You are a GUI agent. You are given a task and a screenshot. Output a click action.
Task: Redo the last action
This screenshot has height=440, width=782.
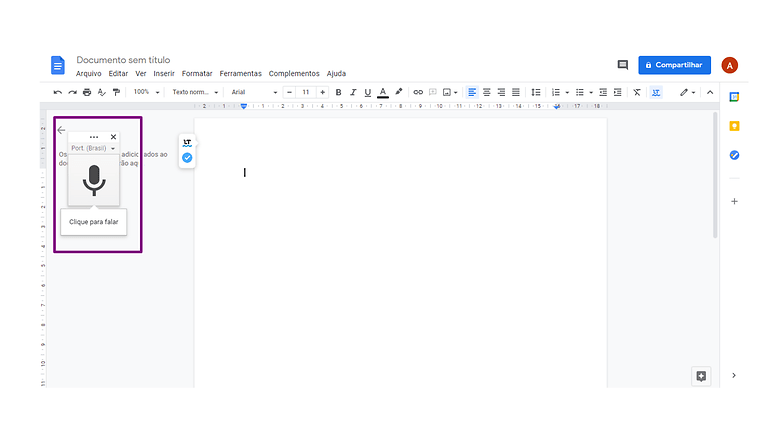72,92
